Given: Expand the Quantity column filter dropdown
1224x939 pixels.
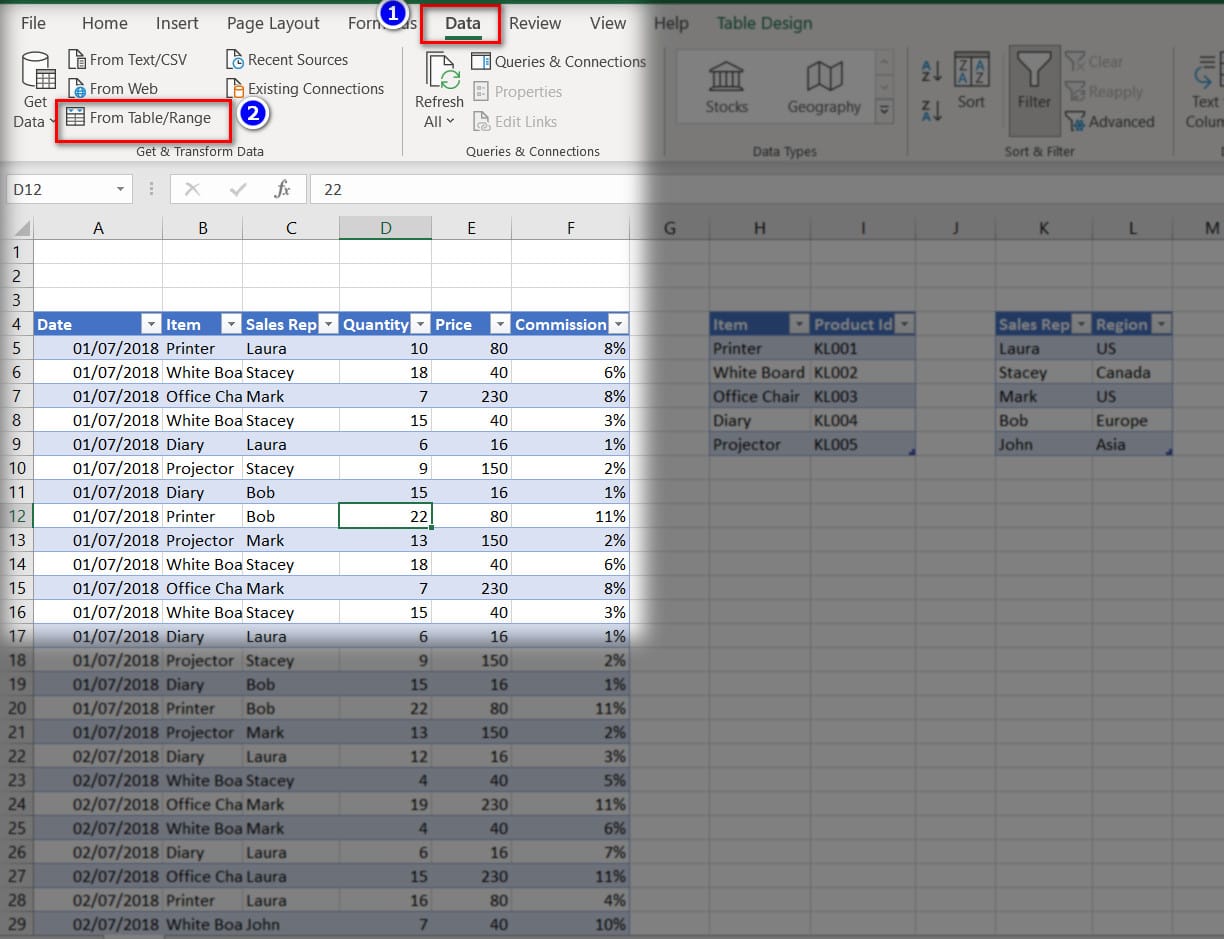Looking at the screenshot, I should click(420, 324).
